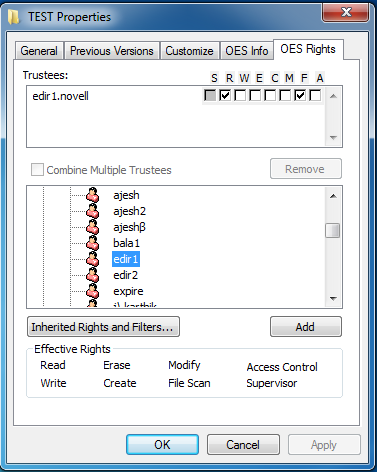Click the folder icon in the title bar

(x=14, y=17)
